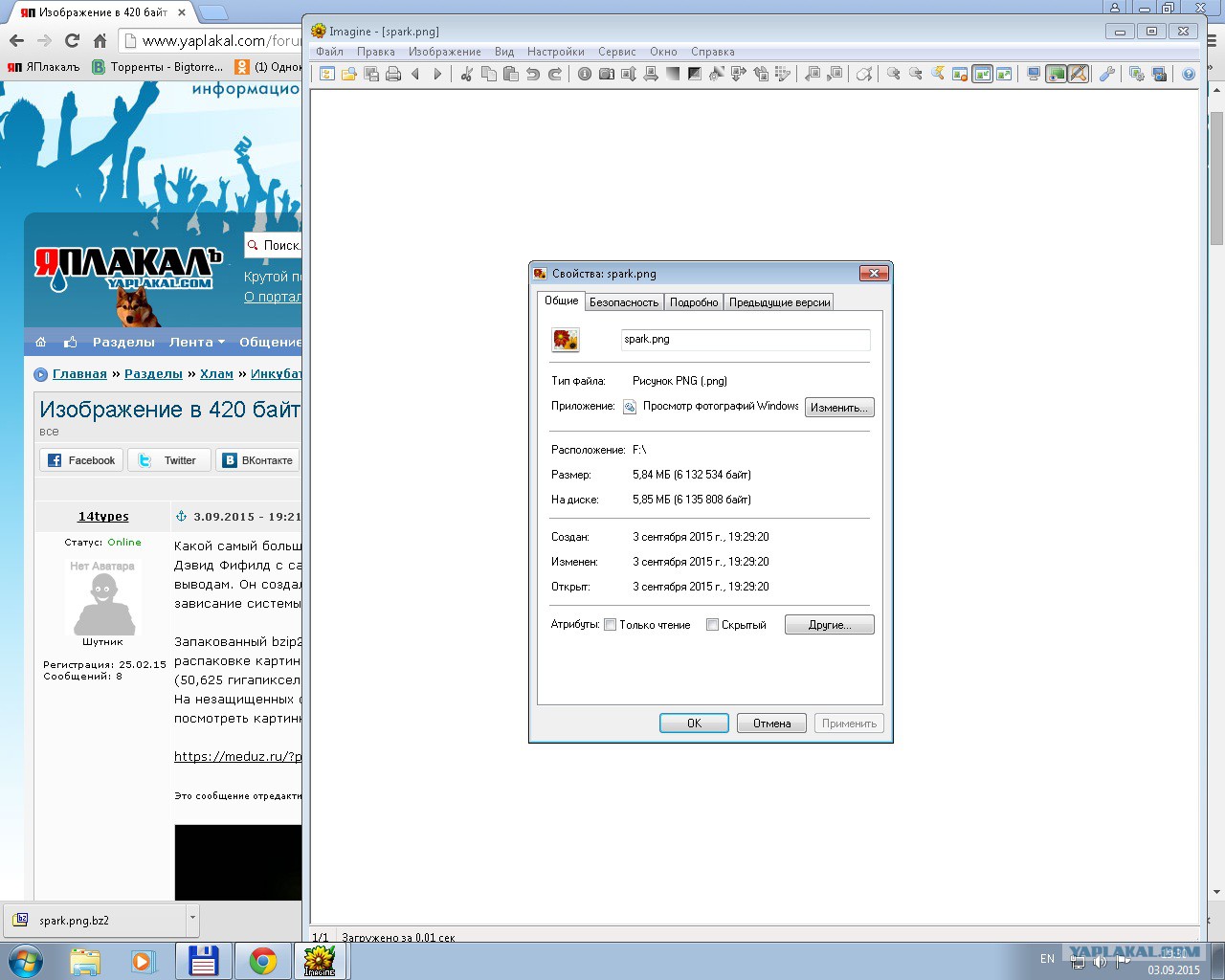Viewport: 1225px width, 980px height.
Task: Open the Хлам breadcrumb link
Action: pyautogui.click(x=216, y=374)
